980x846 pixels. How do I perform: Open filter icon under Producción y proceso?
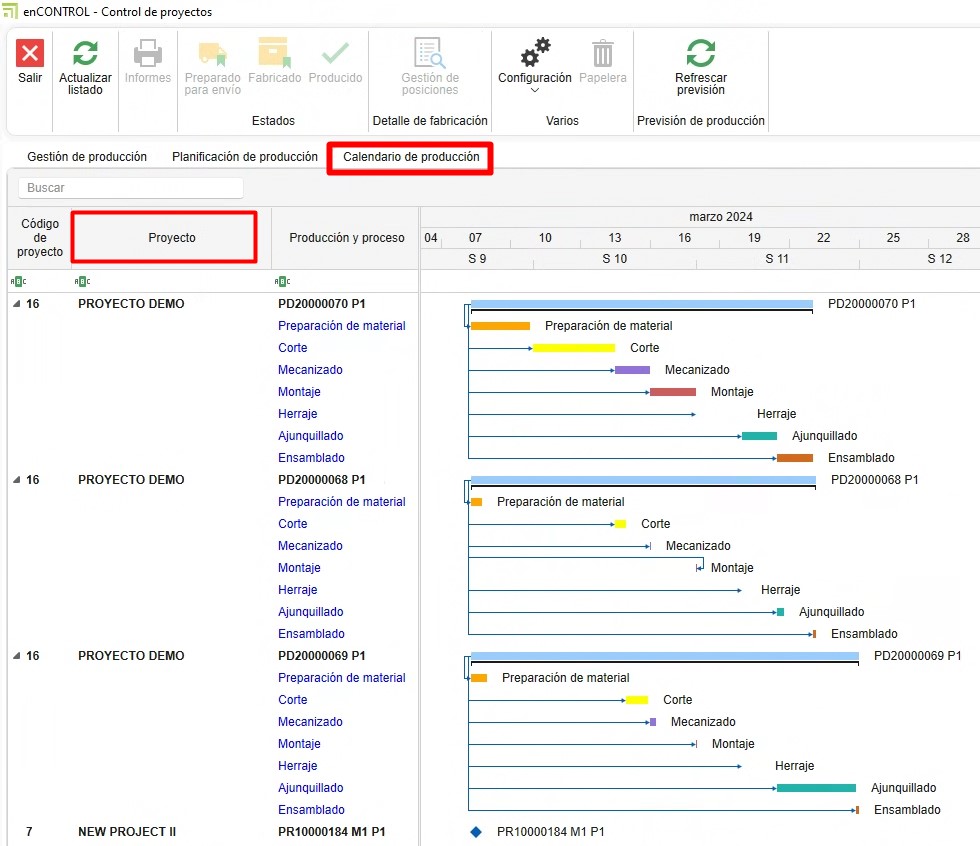[x=282, y=281]
